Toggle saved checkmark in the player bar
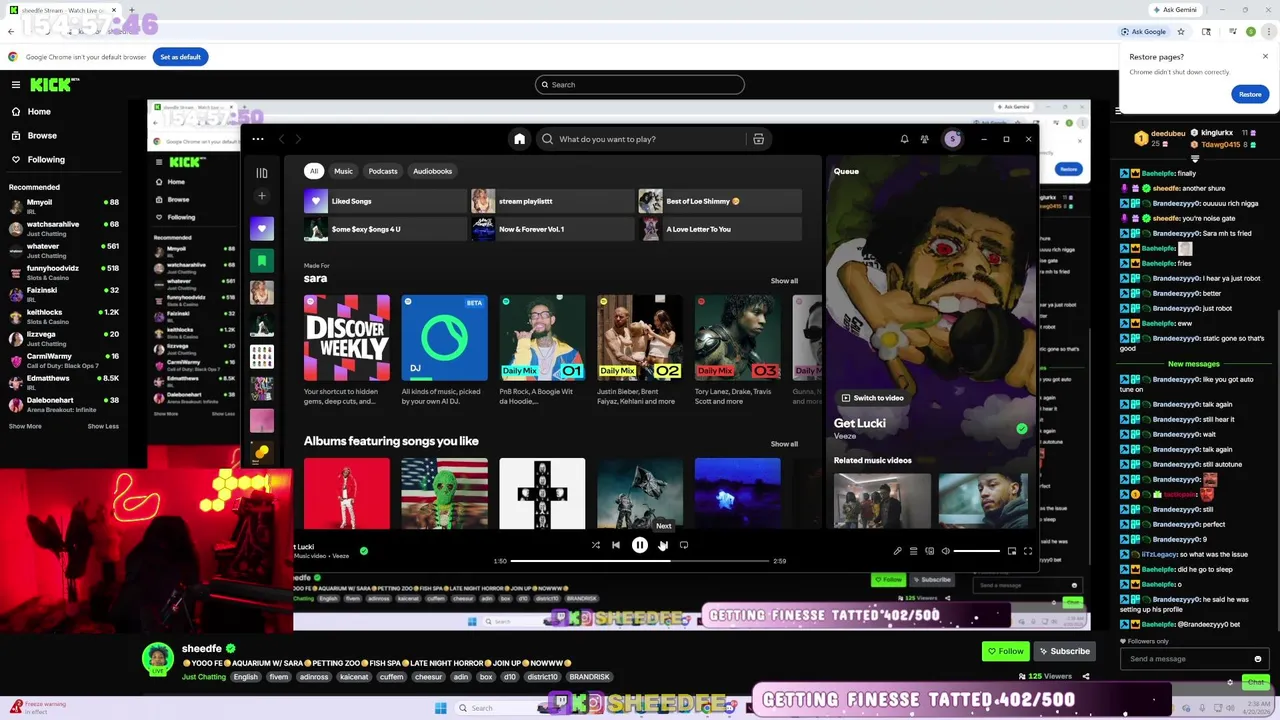The height and width of the screenshot is (720, 1280). [x=364, y=551]
